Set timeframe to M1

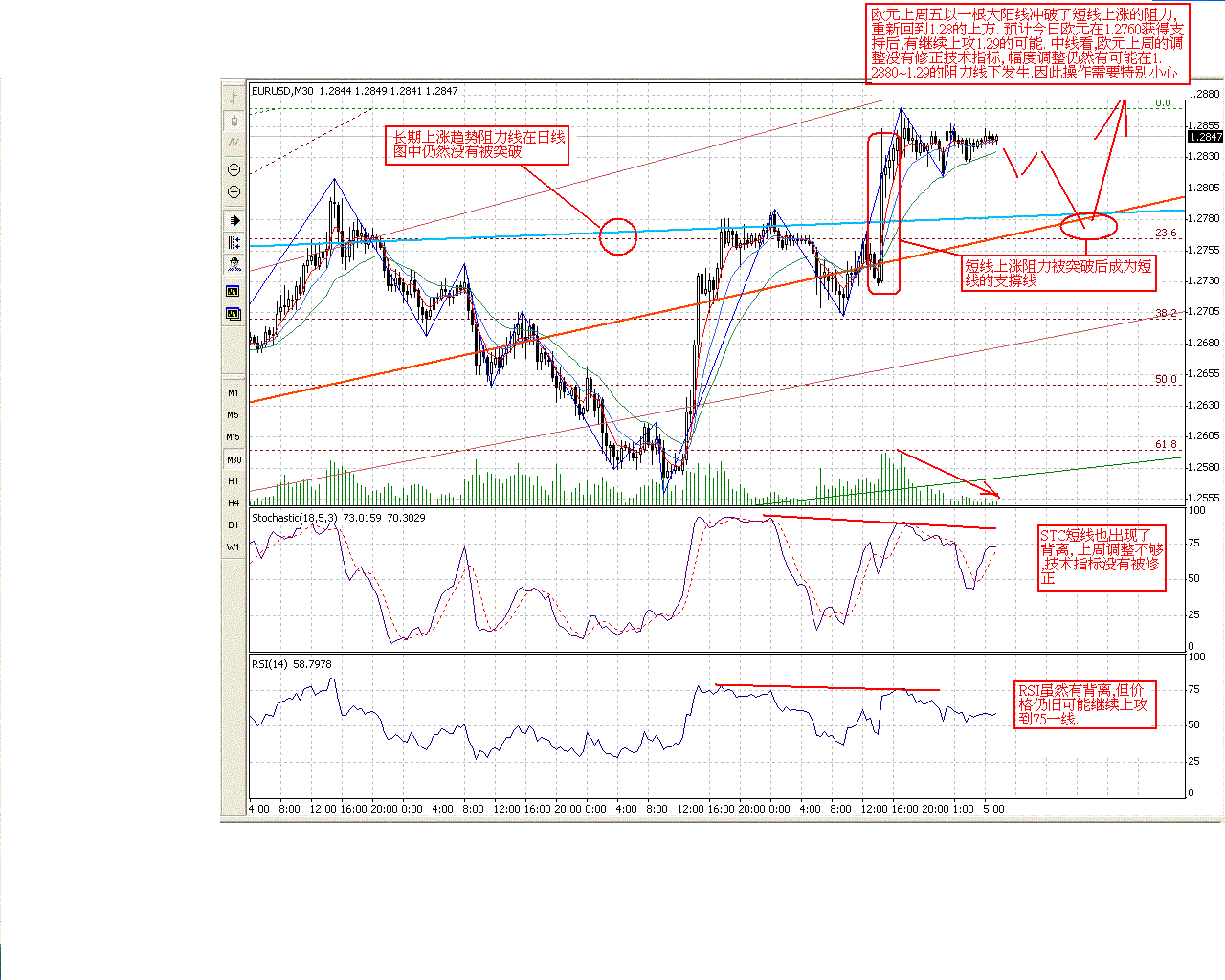[x=234, y=393]
